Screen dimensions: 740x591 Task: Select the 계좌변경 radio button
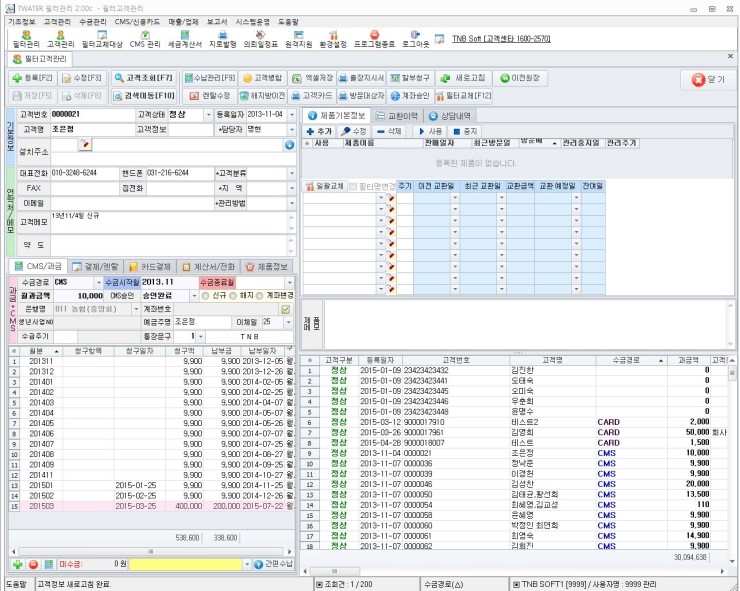260,296
